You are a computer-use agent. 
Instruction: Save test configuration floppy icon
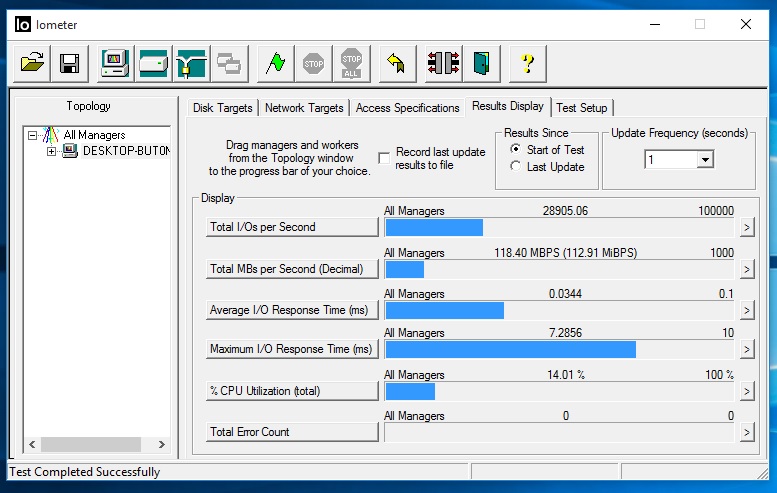[x=70, y=63]
